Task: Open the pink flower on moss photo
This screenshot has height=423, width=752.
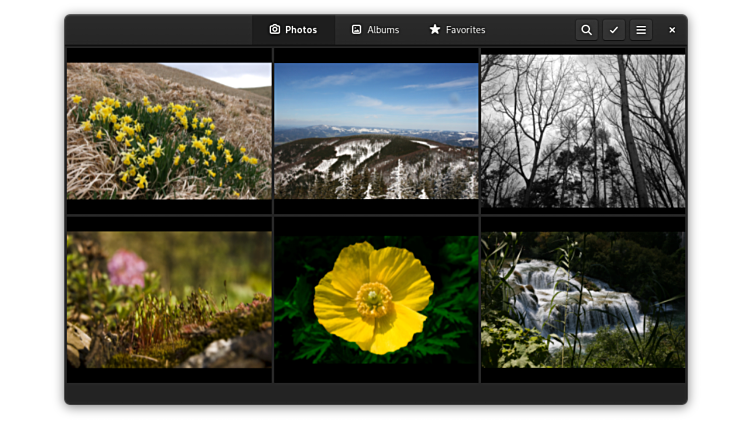Action: [x=169, y=300]
